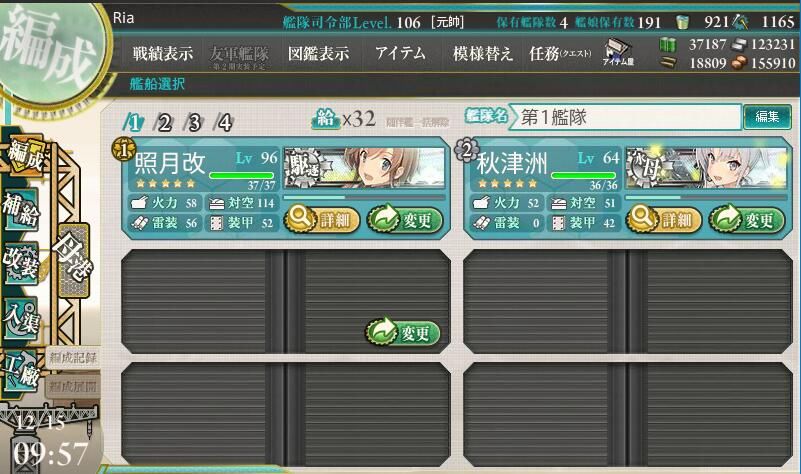Open the 補給 resupply sidebar icon
The height and width of the screenshot is (474, 801).
(21, 210)
